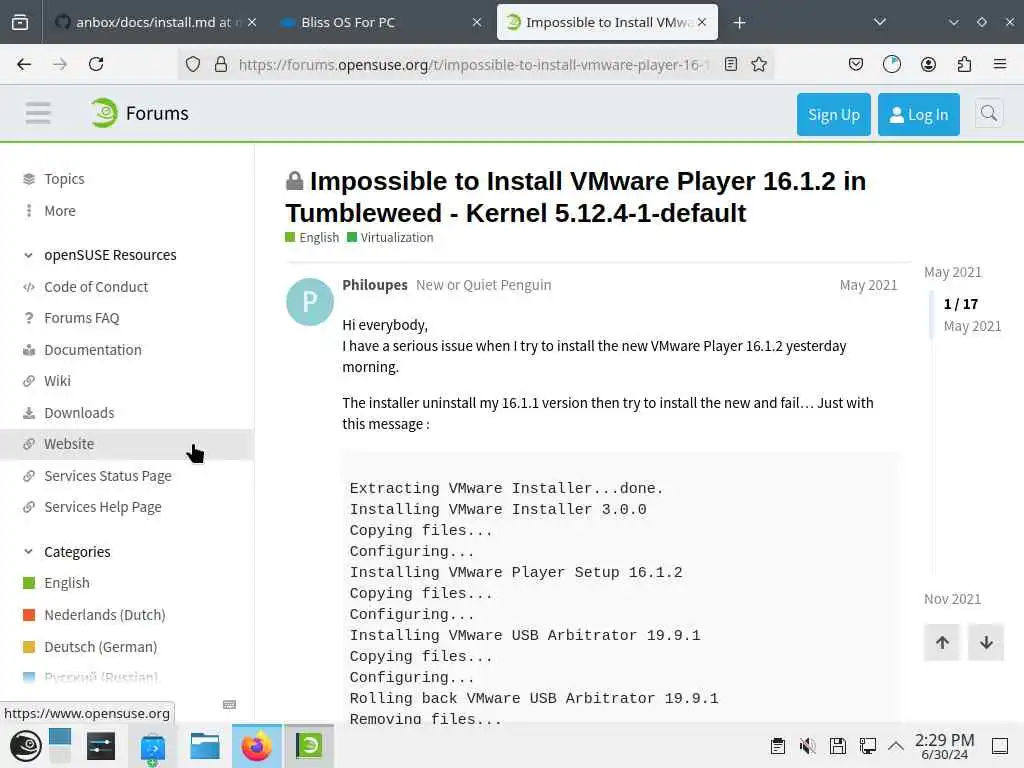Toggle reader view for this page
Viewport: 1024px width, 768px height.
click(x=731, y=64)
